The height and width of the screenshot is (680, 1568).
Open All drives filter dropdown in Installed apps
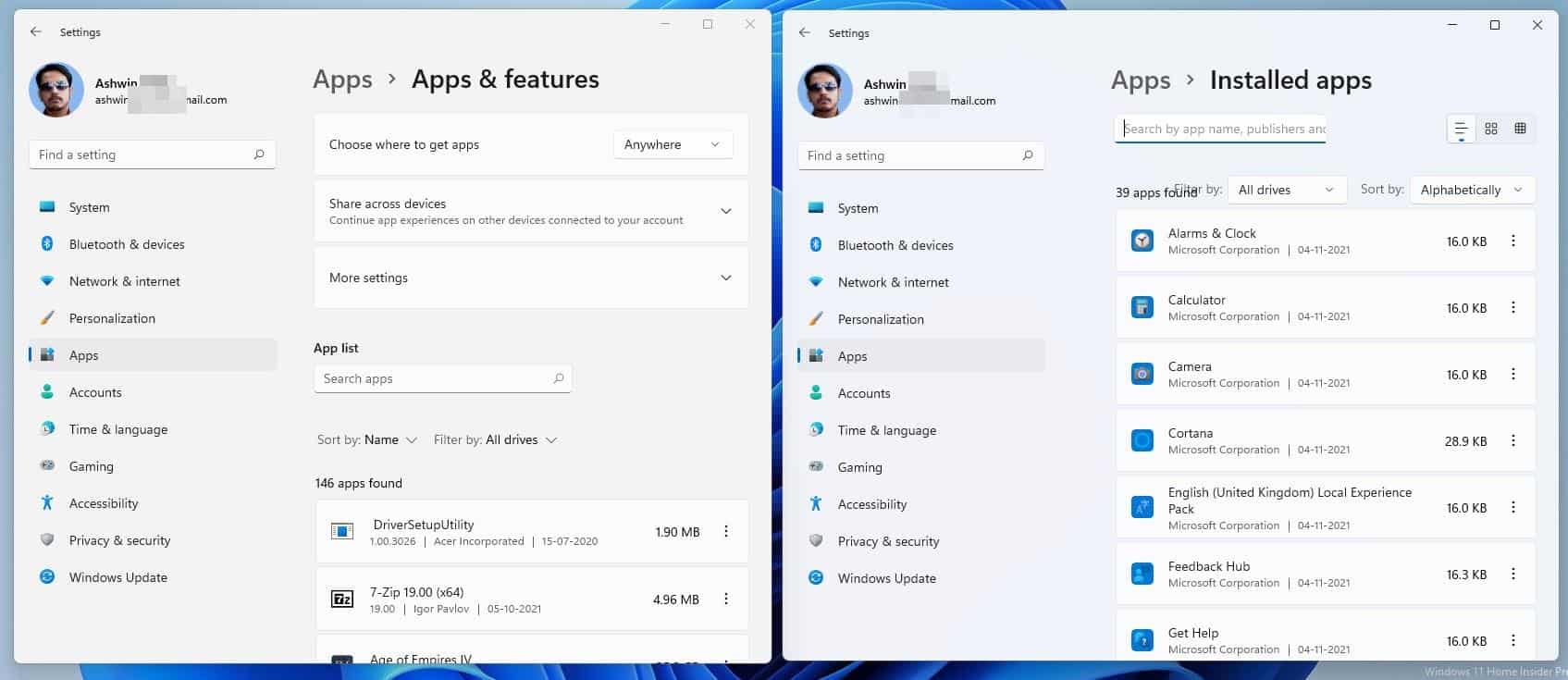pos(1287,190)
